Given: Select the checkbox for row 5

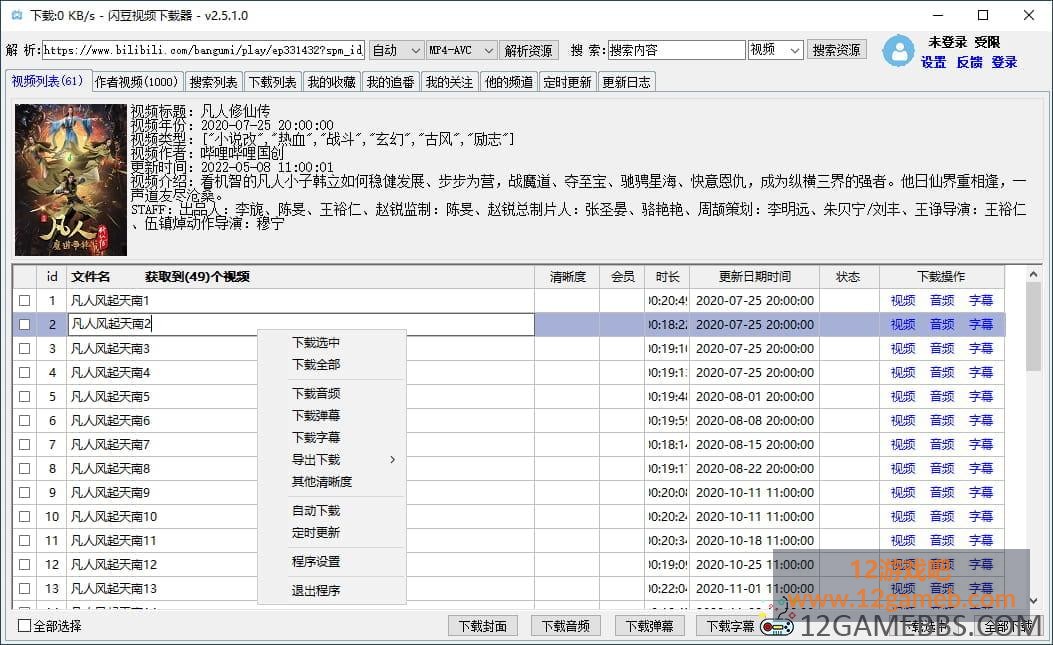Looking at the screenshot, I should point(25,396).
